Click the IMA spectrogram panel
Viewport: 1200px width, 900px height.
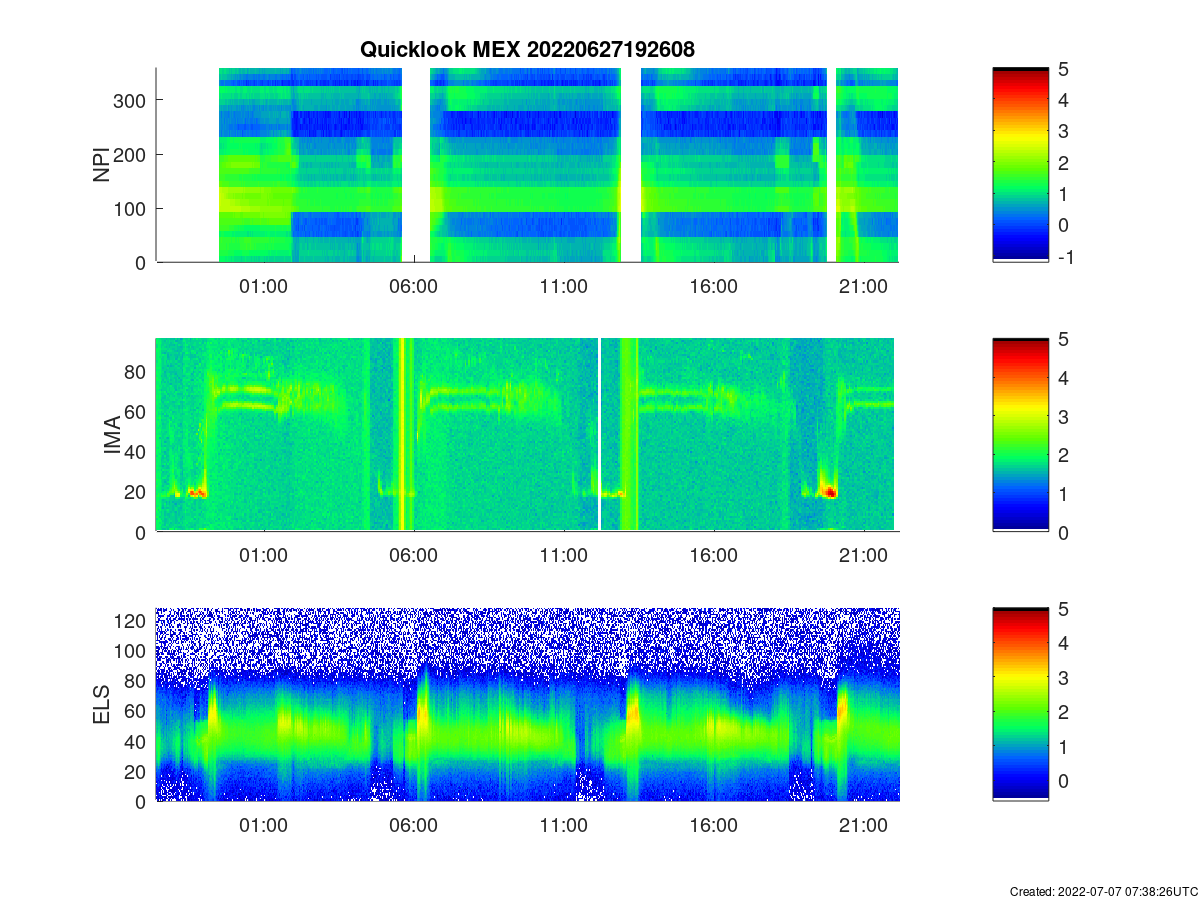pos(527,435)
